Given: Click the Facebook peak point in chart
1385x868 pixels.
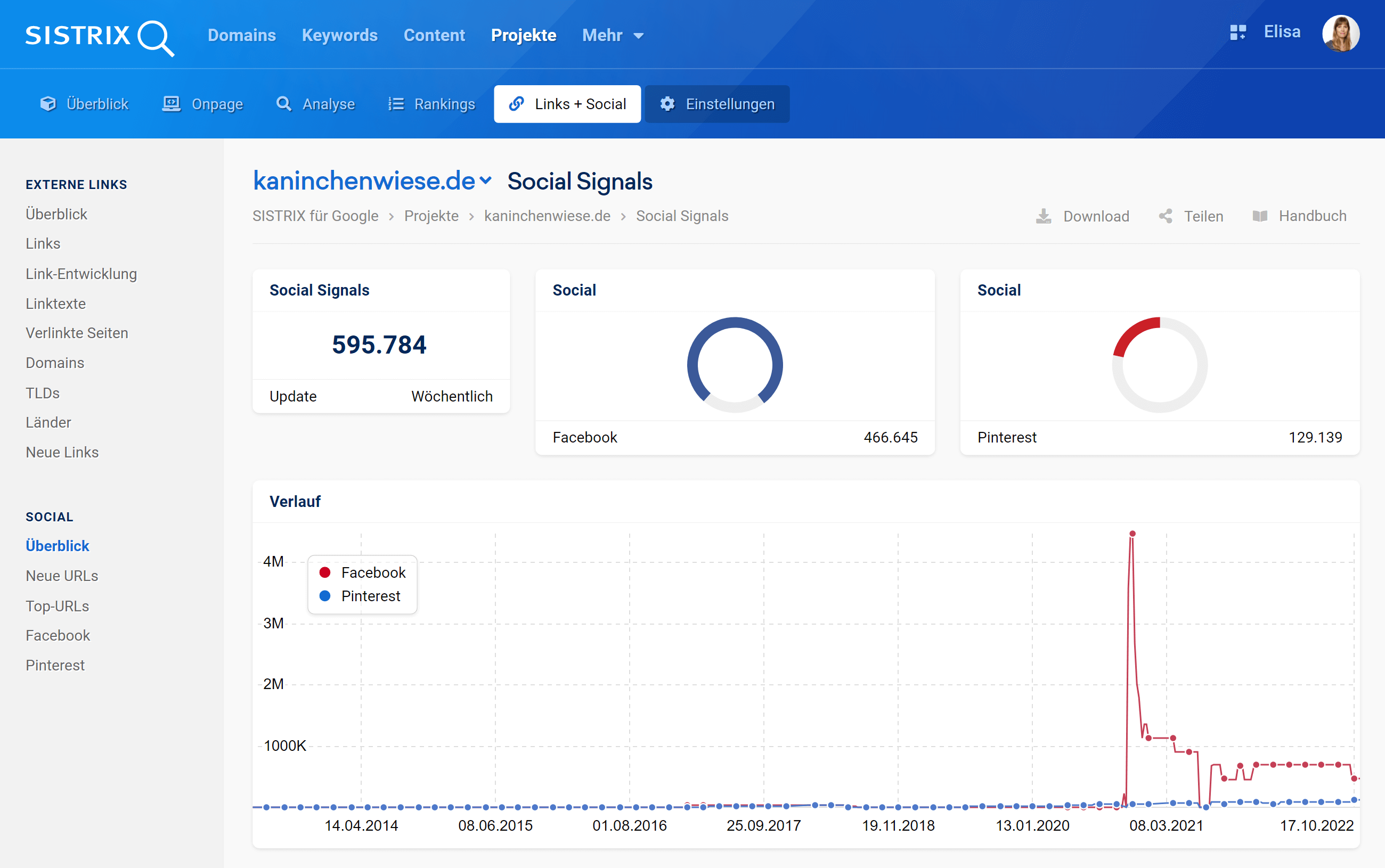Looking at the screenshot, I should 1132,534.
